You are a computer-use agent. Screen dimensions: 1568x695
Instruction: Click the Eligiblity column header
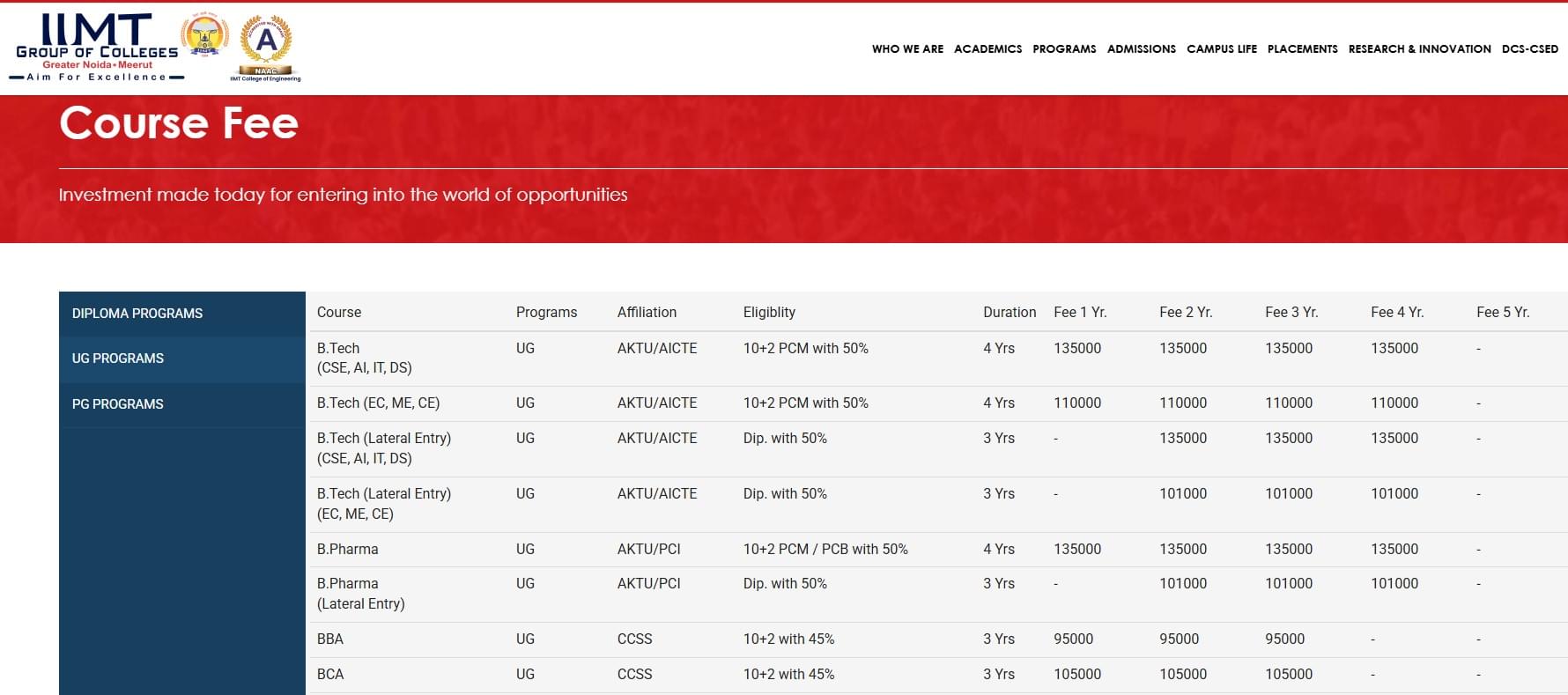point(769,313)
